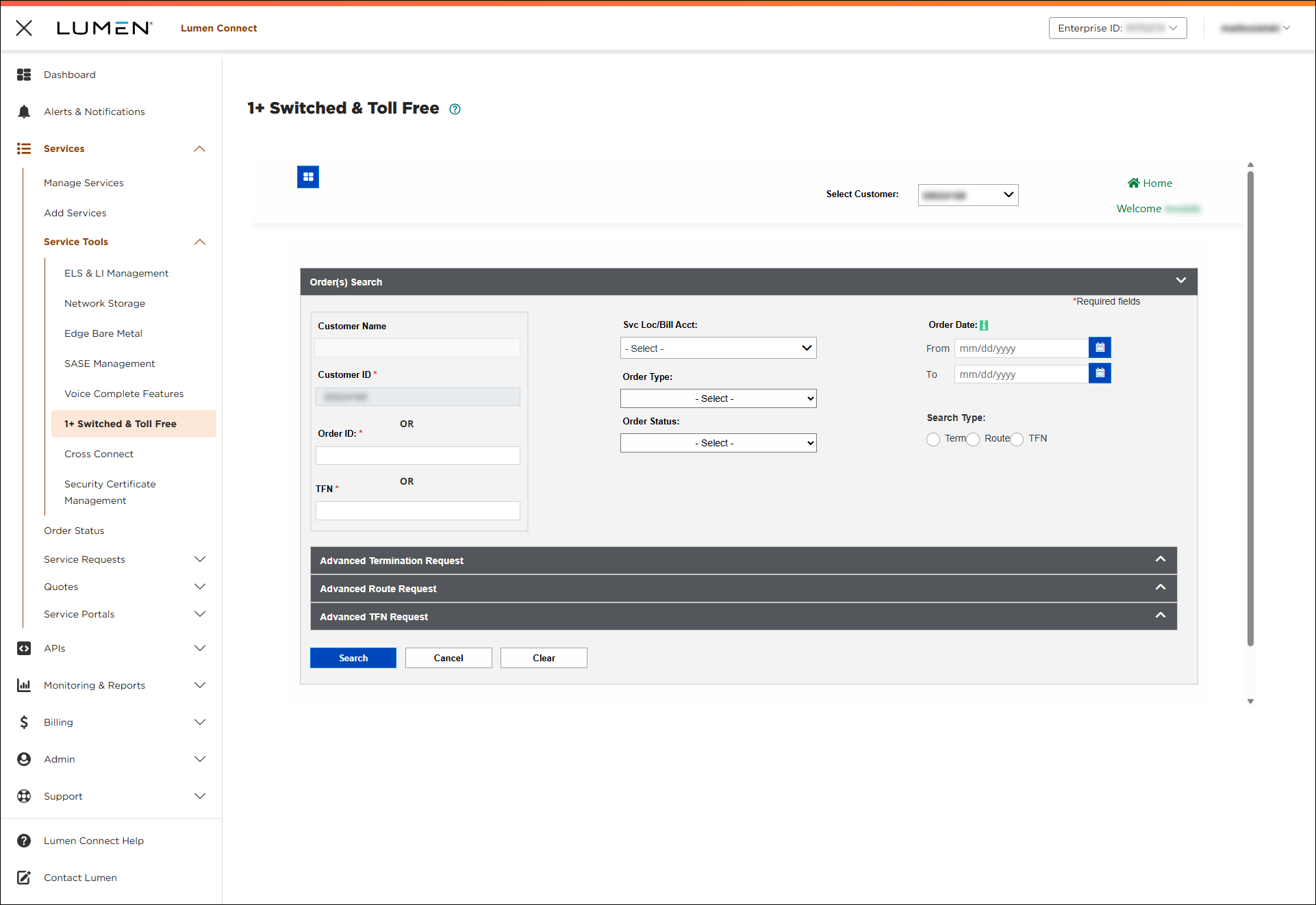Image resolution: width=1316 pixels, height=905 pixels.
Task: Open Lumen Connect Help link
Action: tap(94, 841)
